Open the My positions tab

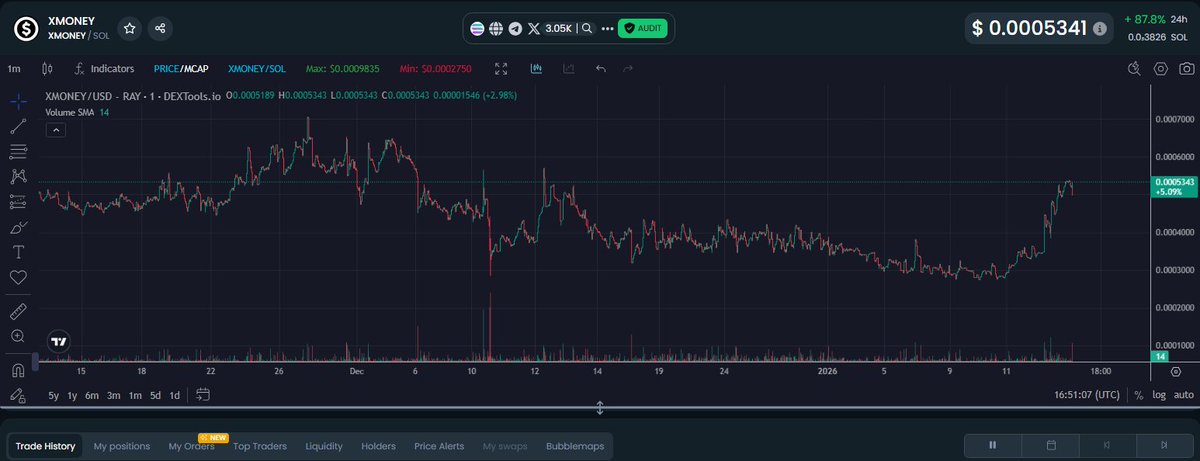tap(122, 446)
